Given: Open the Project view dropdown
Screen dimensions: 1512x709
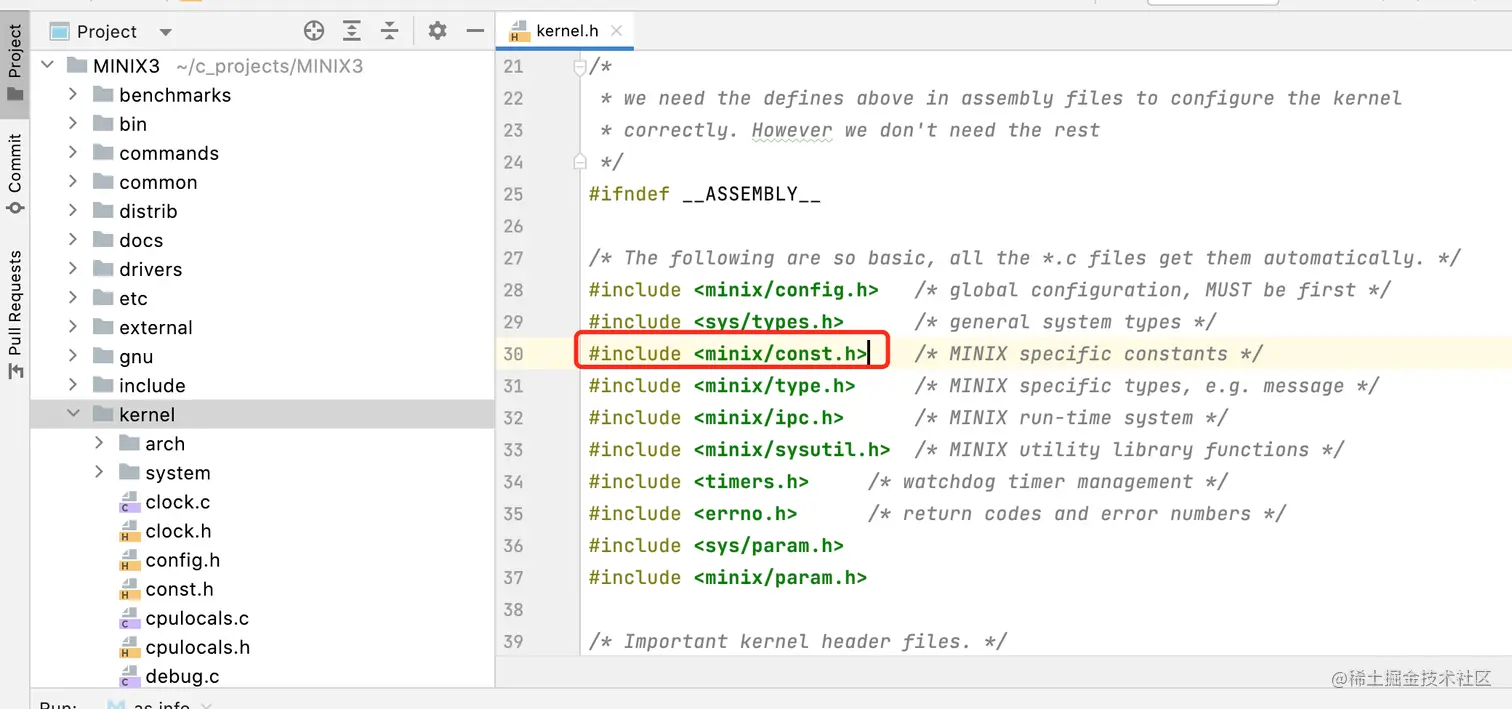Looking at the screenshot, I should [x=166, y=32].
